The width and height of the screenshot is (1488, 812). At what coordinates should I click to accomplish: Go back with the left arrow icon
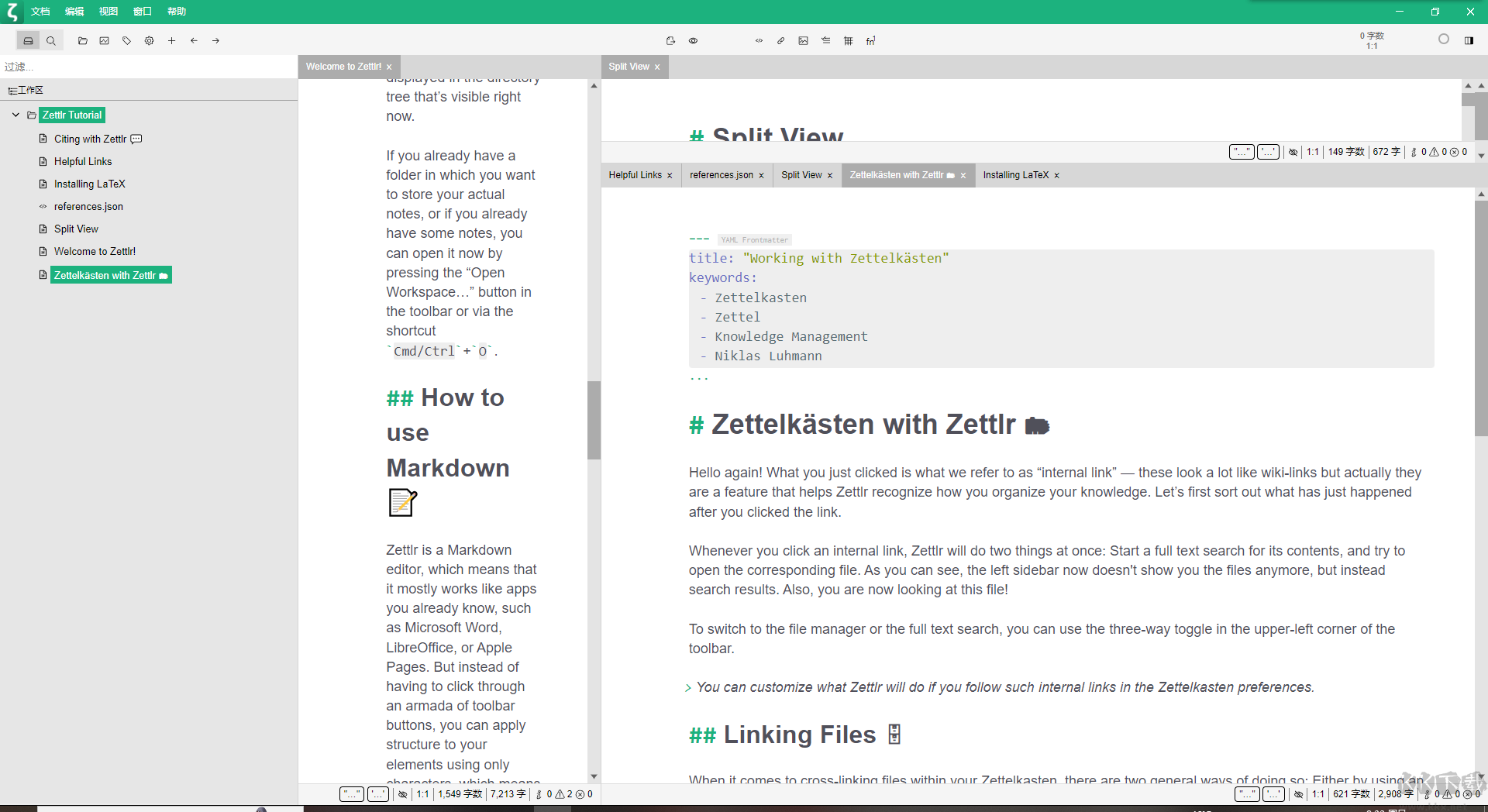pos(194,40)
